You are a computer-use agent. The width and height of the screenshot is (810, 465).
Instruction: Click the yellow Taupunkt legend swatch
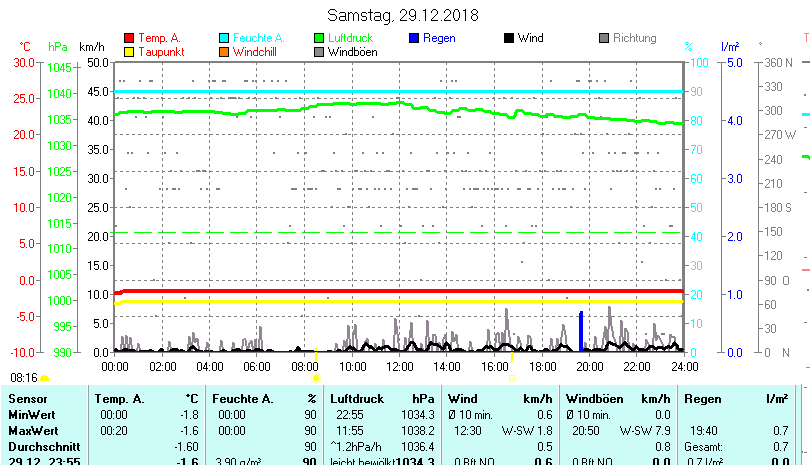(x=128, y=51)
